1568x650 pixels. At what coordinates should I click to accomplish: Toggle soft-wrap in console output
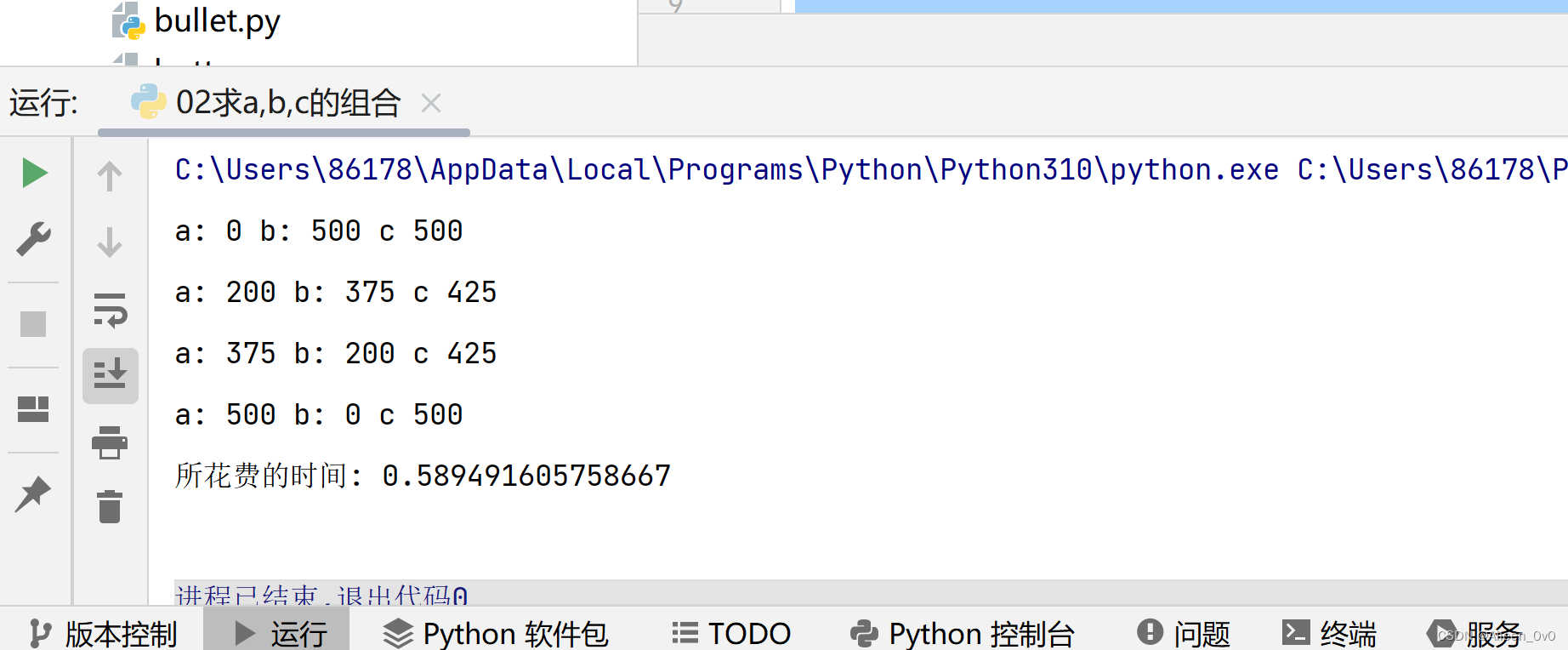pyautogui.click(x=110, y=311)
